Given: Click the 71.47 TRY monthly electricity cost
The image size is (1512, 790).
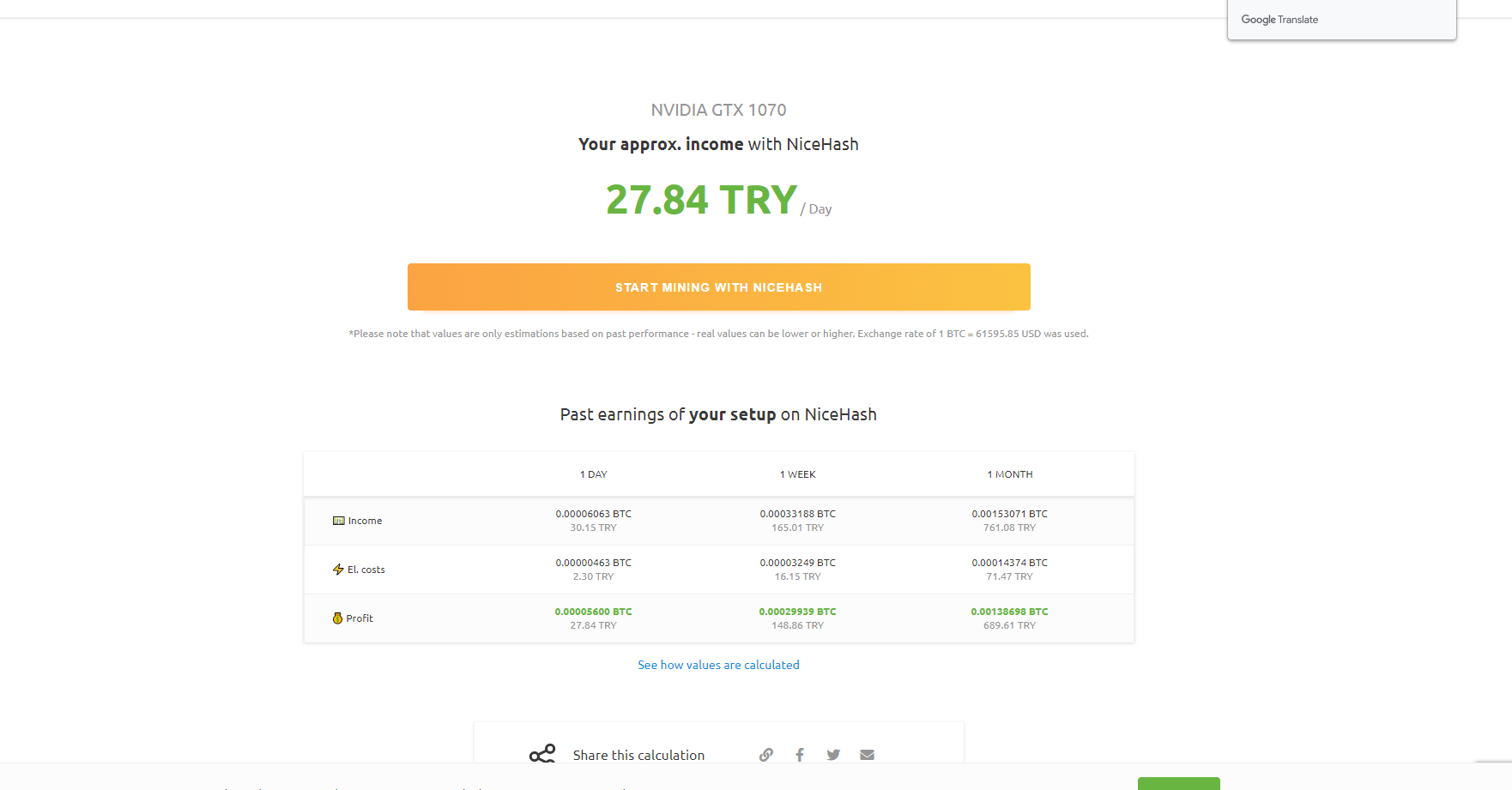Looking at the screenshot, I should pos(1010,576).
